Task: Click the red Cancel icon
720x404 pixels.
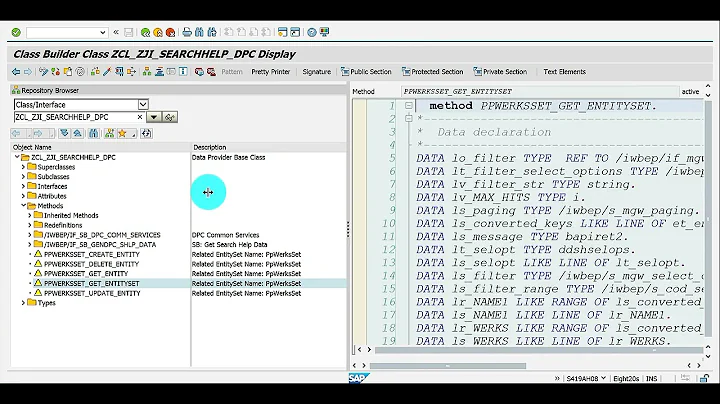Action: tap(170, 32)
